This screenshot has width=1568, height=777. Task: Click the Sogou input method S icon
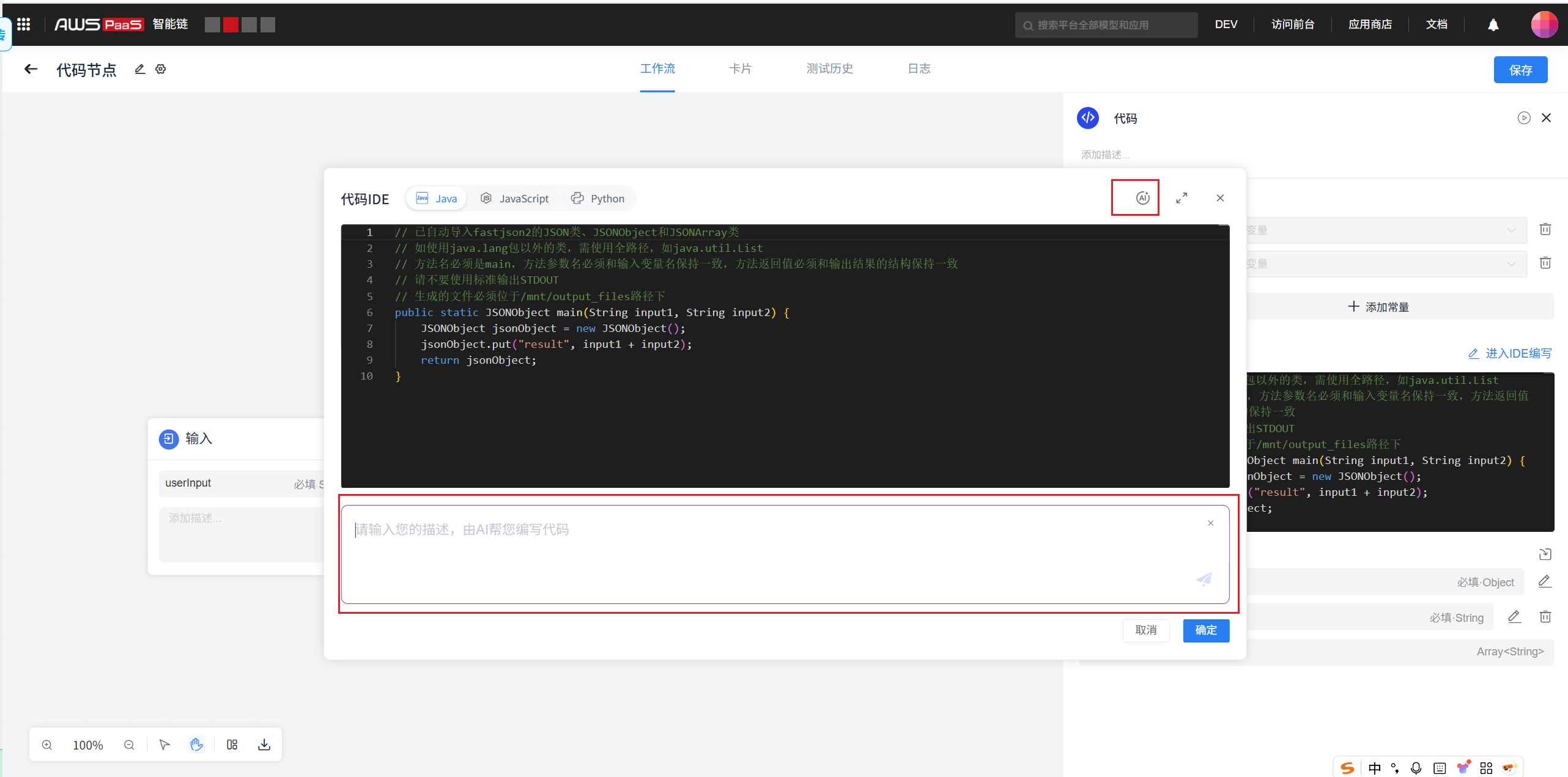(1347, 768)
